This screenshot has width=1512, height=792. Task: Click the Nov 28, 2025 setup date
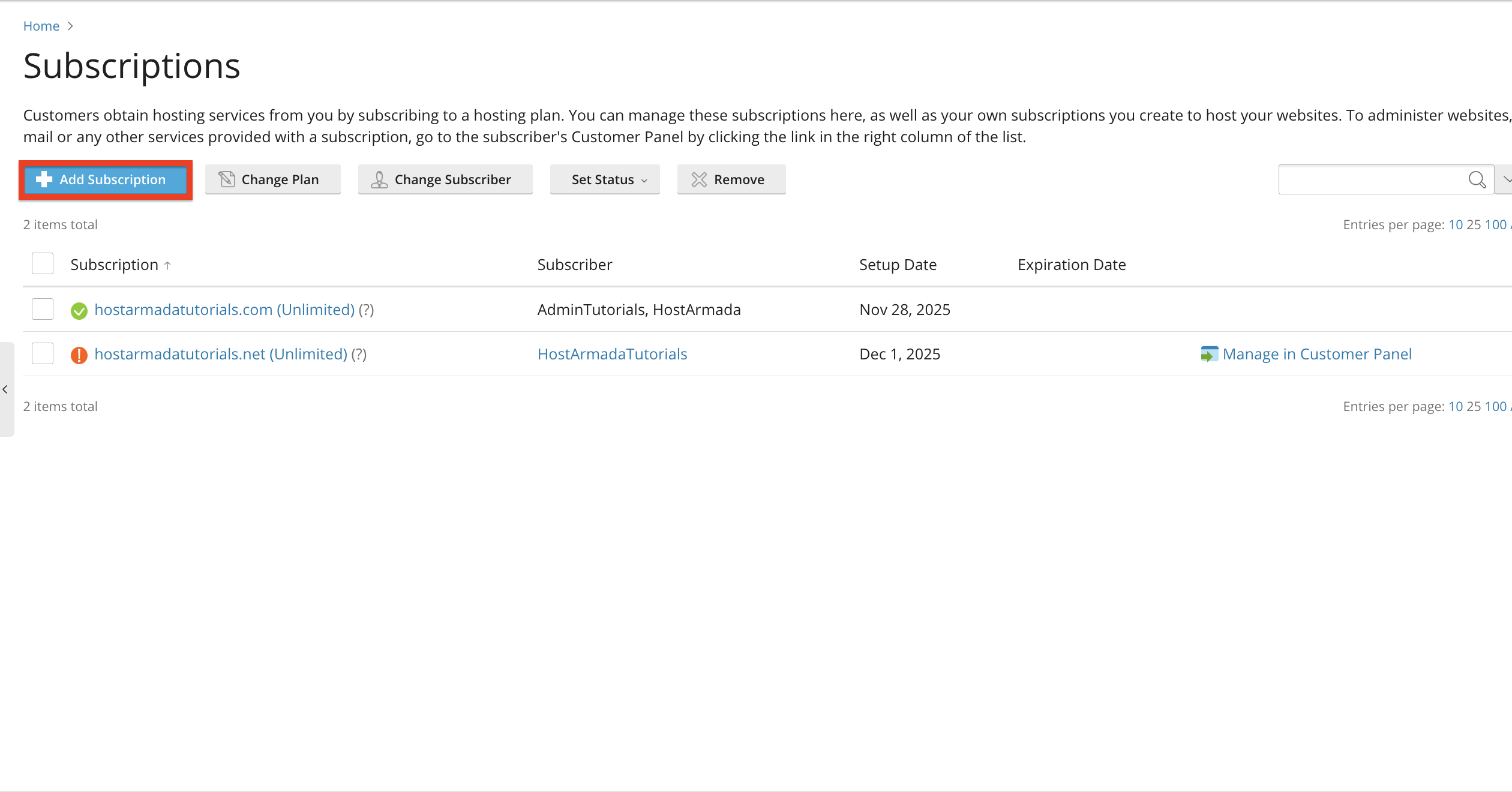[905, 310]
